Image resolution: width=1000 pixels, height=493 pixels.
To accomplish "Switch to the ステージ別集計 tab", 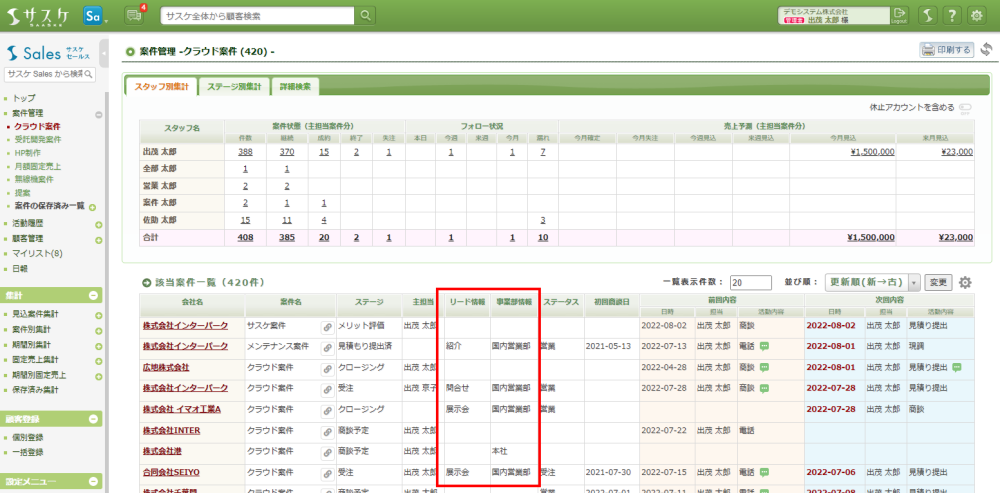I will [x=233, y=87].
